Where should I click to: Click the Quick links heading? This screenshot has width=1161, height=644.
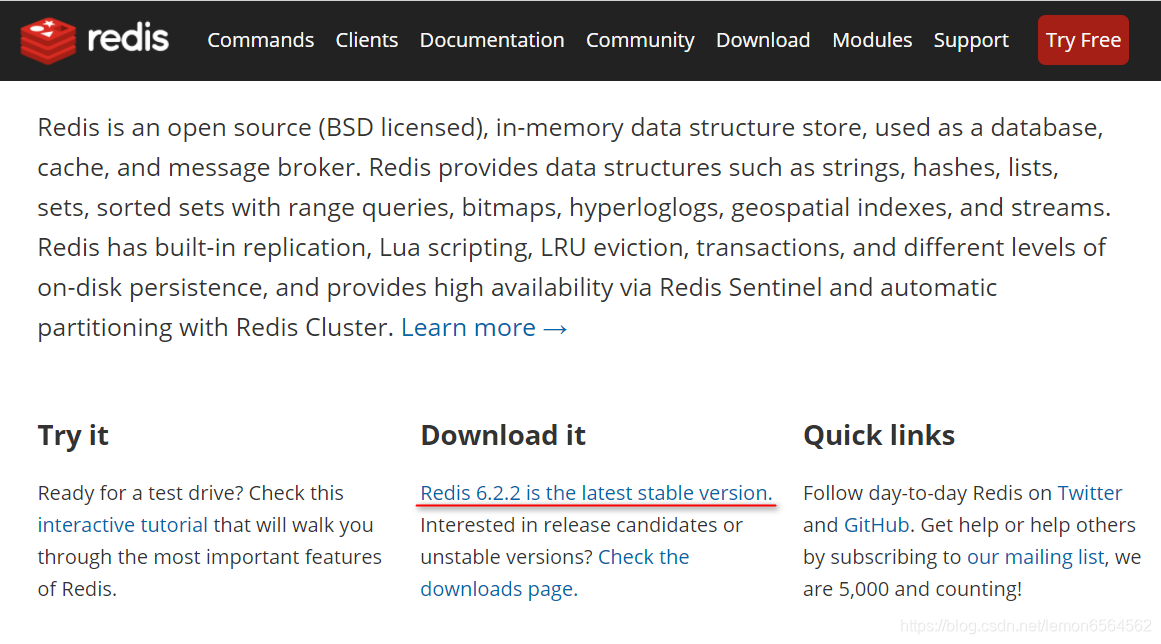click(x=879, y=435)
